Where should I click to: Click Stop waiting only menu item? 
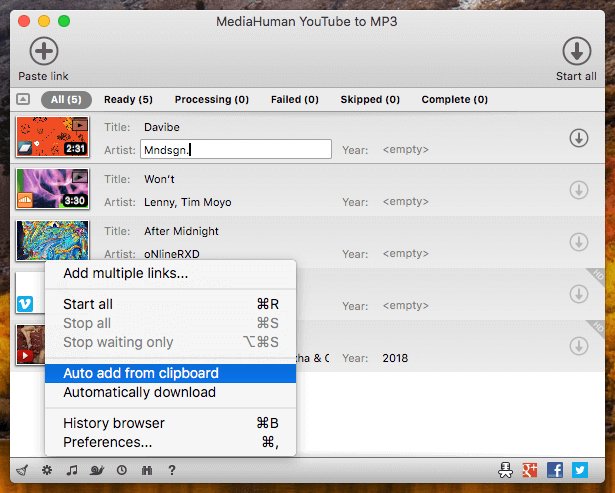[171, 342]
